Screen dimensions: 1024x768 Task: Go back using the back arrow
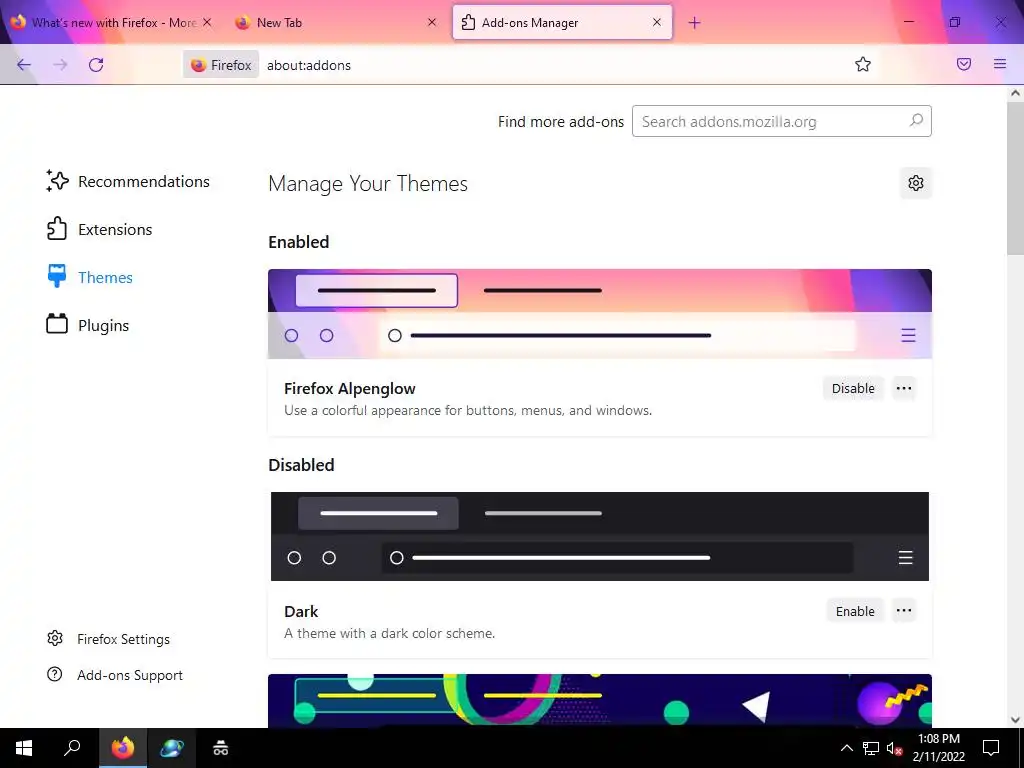pos(24,65)
